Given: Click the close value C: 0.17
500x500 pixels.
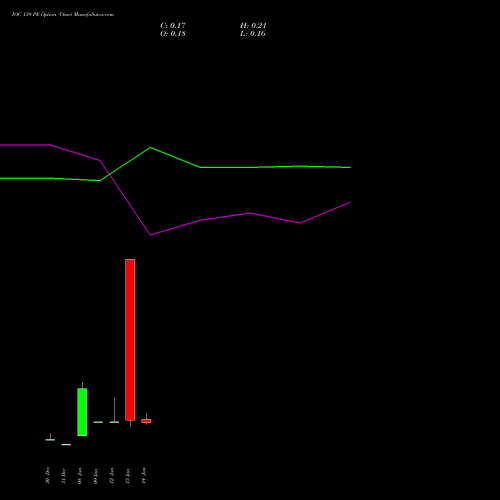Looking at the screenshot, I should tap(173, 26).
